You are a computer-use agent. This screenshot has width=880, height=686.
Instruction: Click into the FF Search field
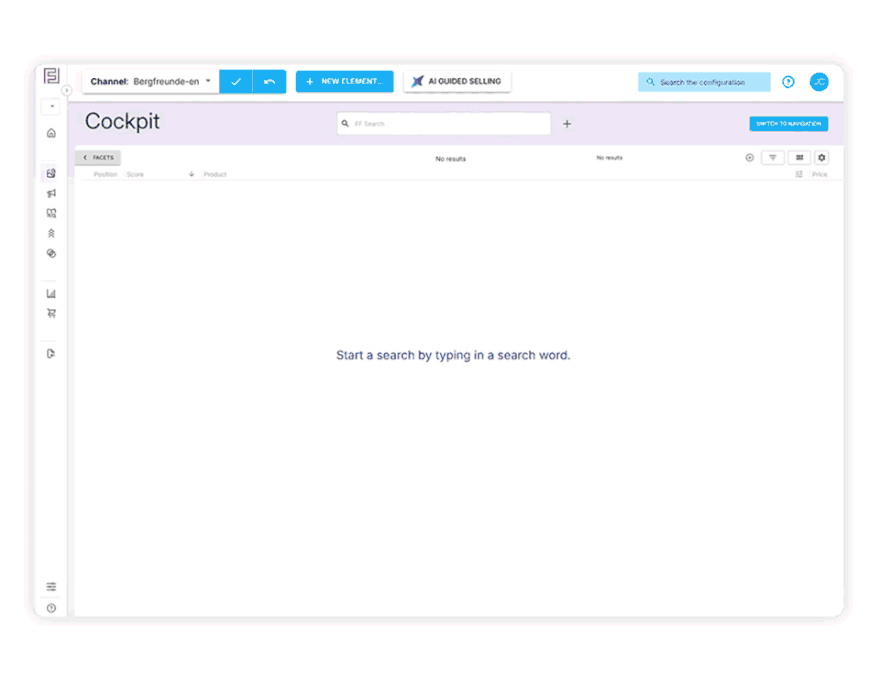[x=443, y=124]
